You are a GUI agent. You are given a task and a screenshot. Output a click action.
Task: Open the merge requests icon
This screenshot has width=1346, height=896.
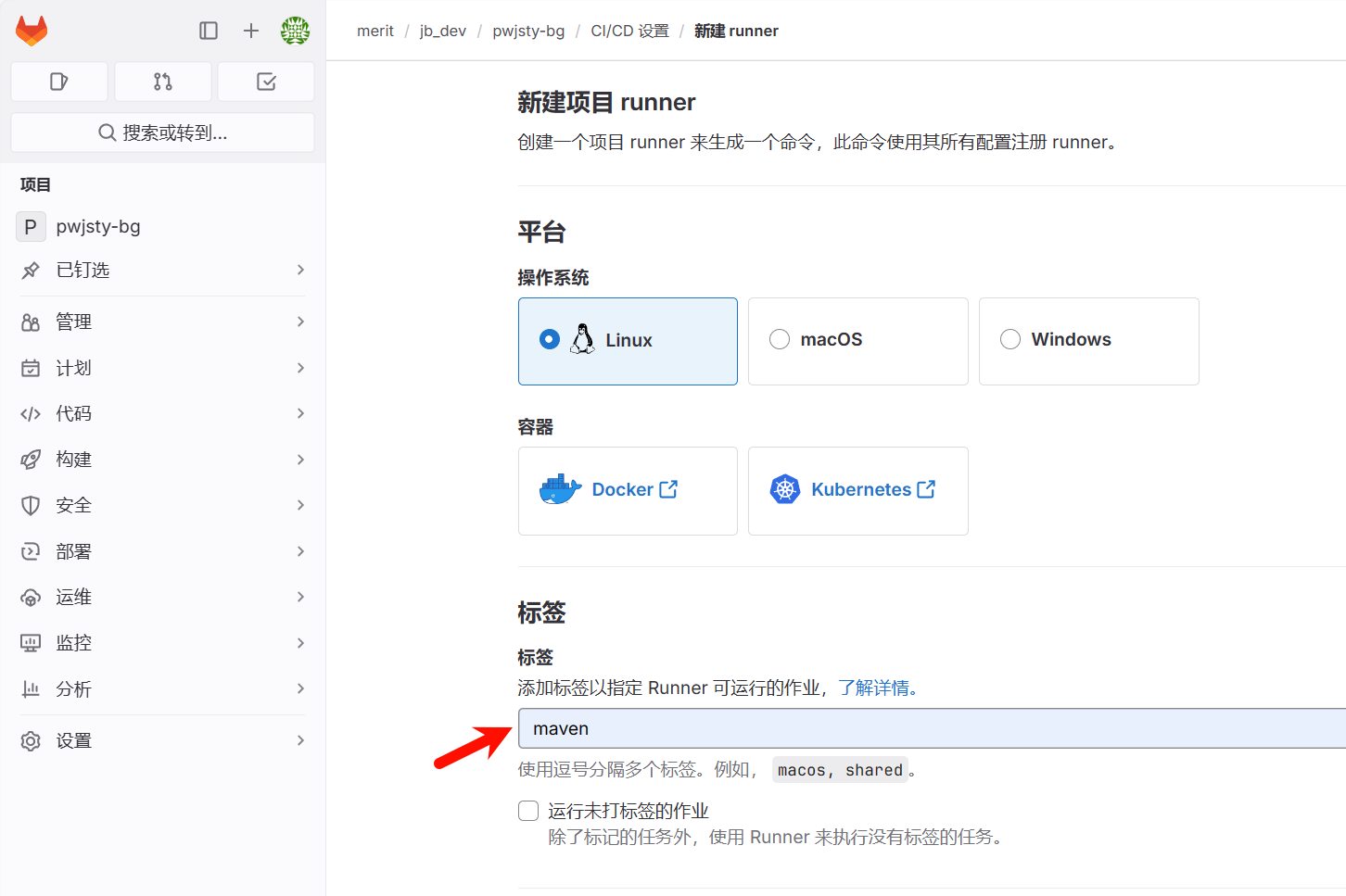click(x=163, y=82)
